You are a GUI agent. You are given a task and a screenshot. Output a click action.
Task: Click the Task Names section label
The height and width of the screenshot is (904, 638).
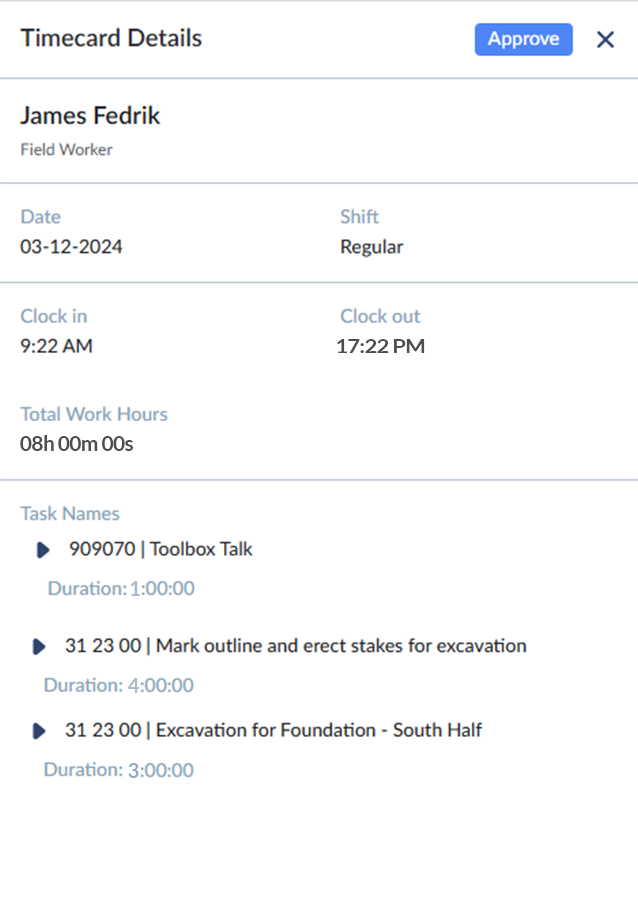pos(70,513)
